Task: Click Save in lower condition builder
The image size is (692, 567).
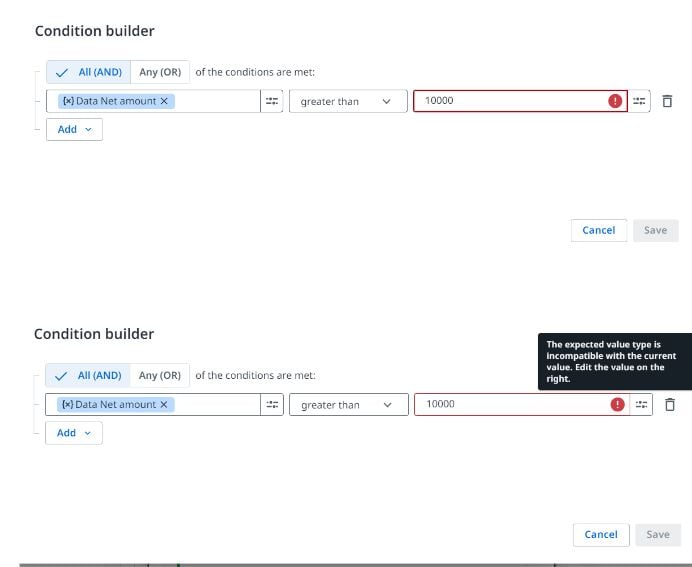Action: [x=658, y=535]
